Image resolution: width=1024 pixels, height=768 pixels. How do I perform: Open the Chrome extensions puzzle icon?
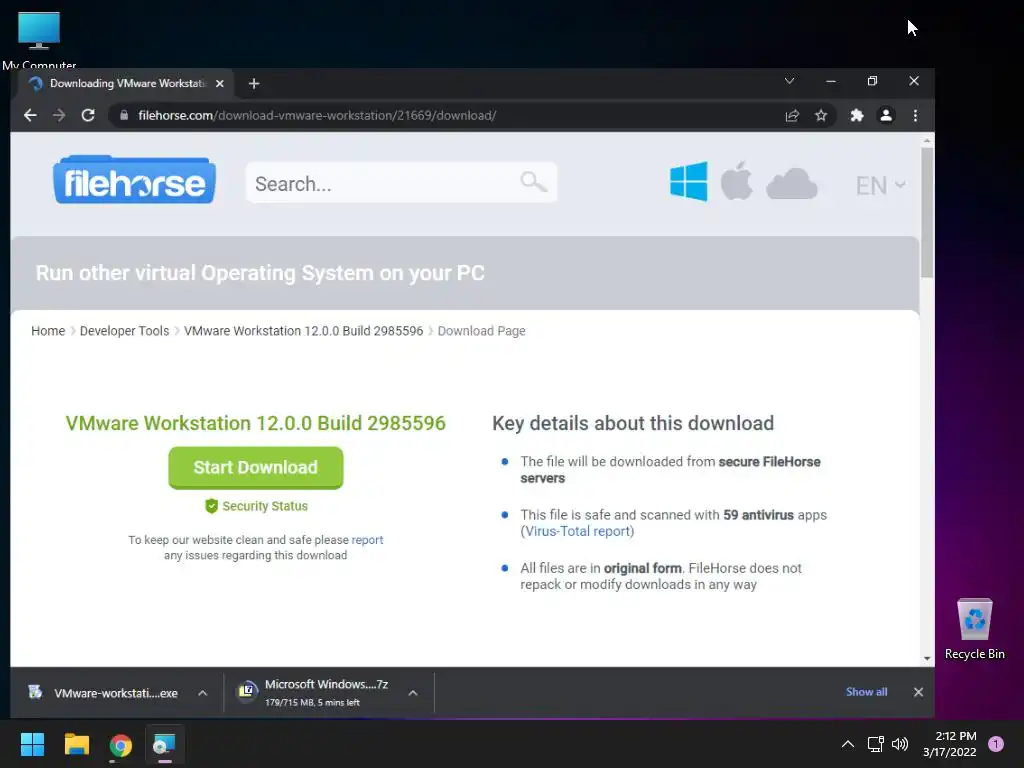pyautogui.click(x=857, y=116)
